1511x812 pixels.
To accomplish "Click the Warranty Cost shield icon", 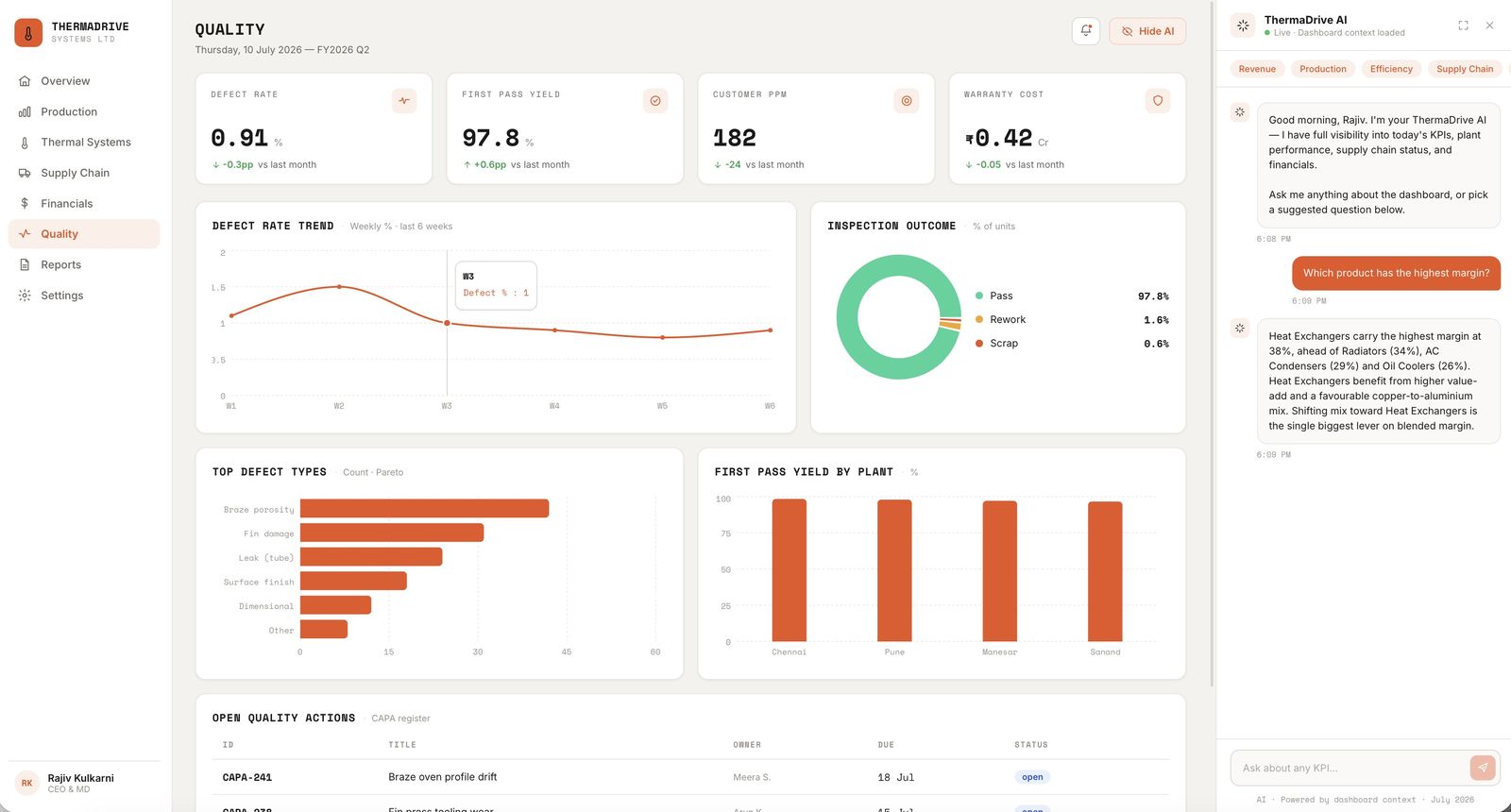I will point(1158,101).
